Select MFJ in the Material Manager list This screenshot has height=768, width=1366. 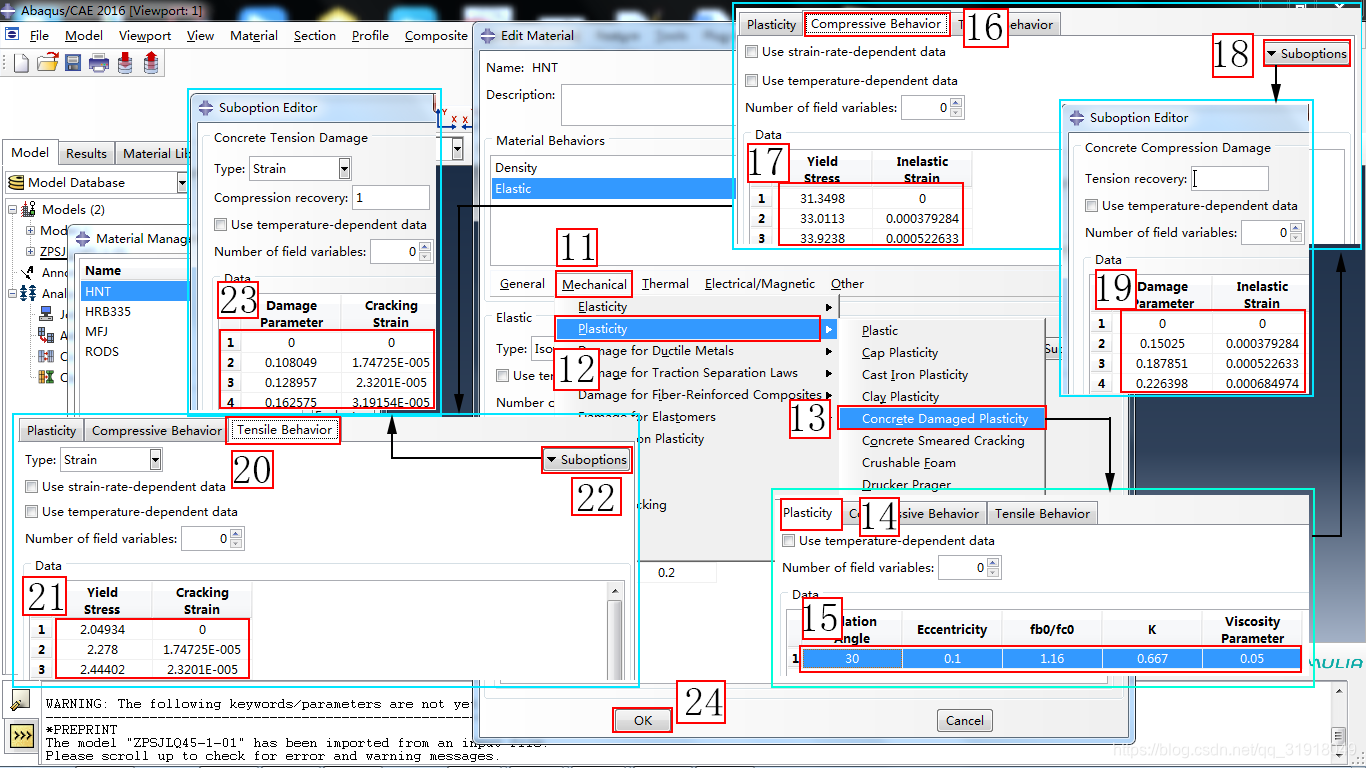pos(97,331)
